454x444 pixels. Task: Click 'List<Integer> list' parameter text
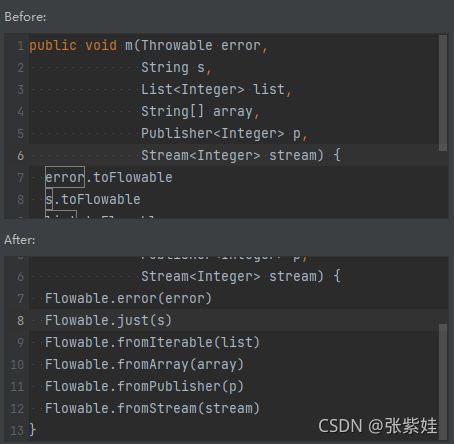tap(213, 89)
